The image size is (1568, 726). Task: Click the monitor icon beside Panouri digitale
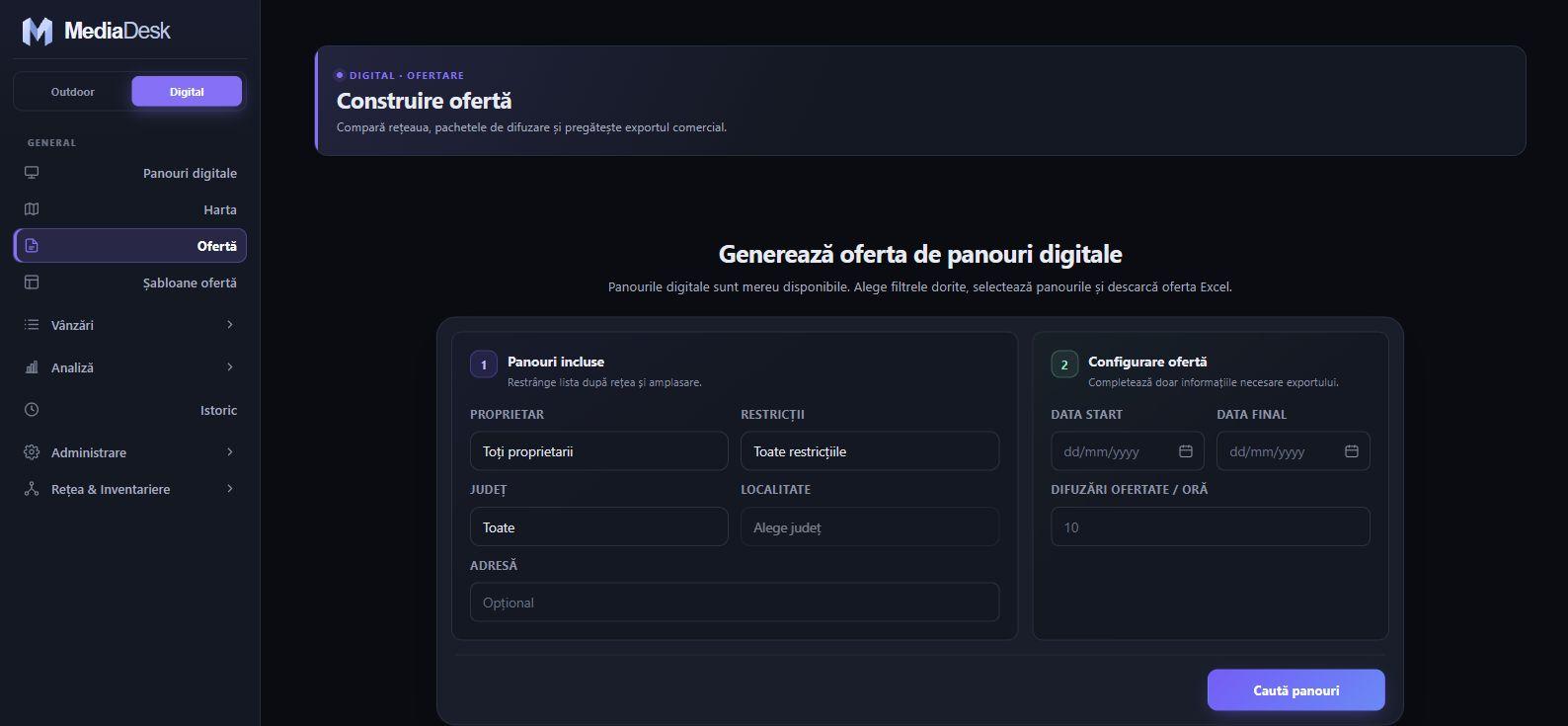click(32, 173)
